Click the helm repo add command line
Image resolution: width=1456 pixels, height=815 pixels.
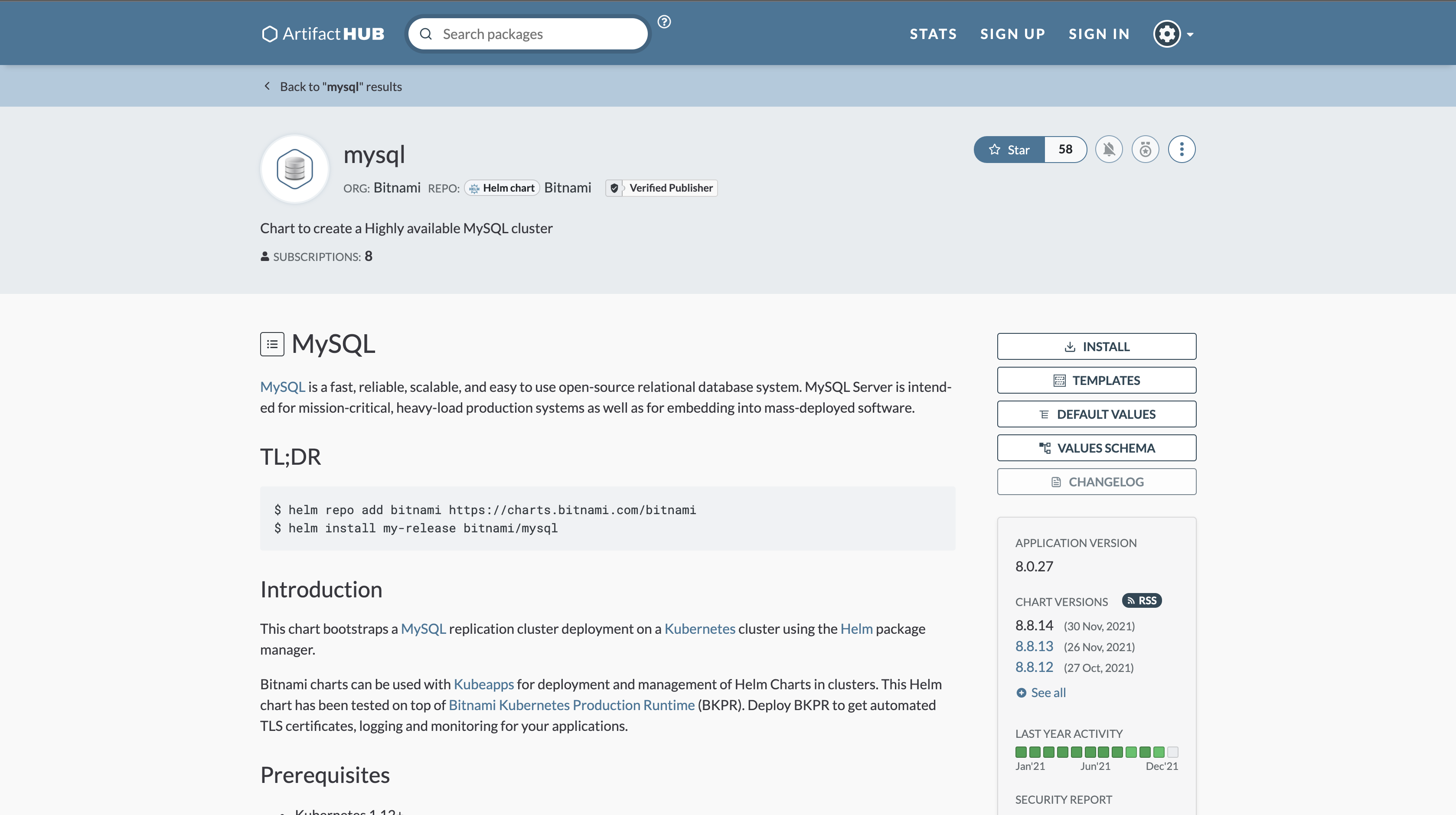click(485, 510)
